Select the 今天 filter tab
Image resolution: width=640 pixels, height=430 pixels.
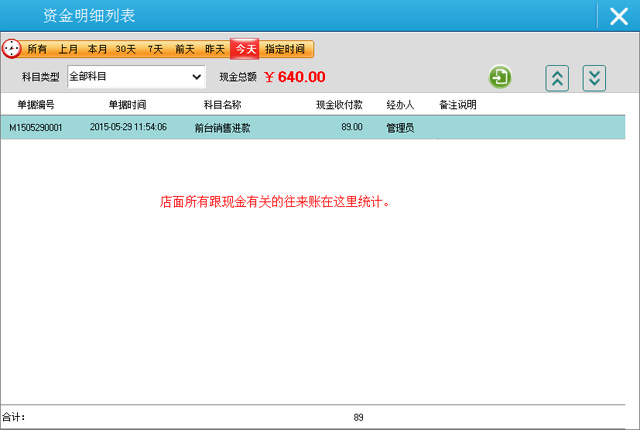pos(245,49)
